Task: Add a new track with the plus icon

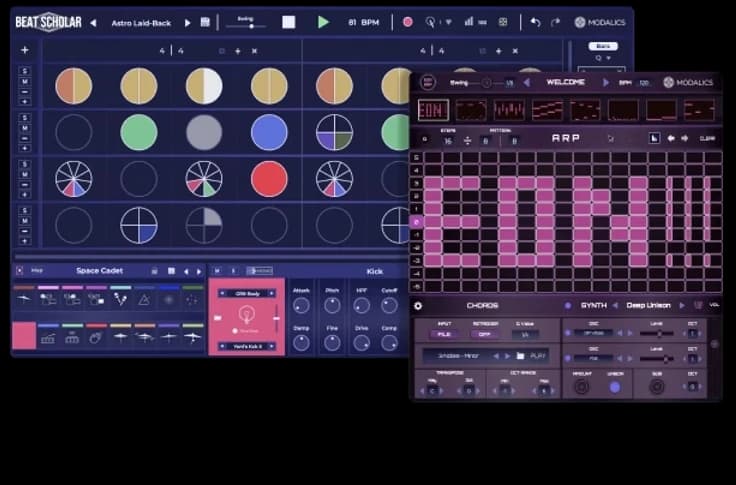Action: tap(24, 50)
